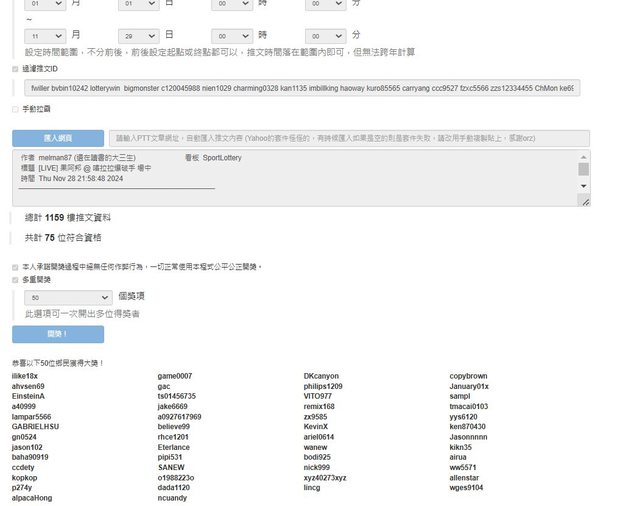
Task: Click the 匯入網頁 import button
Action: [x=57, y=138]
